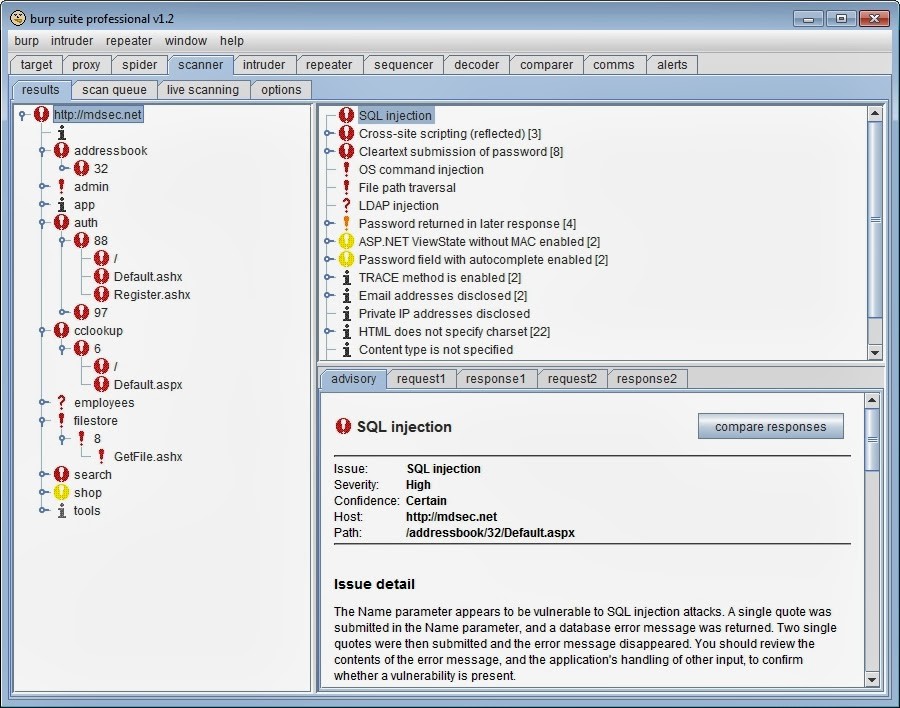Click advisory panel scrollbar down arrow

[x=871, y=679]
